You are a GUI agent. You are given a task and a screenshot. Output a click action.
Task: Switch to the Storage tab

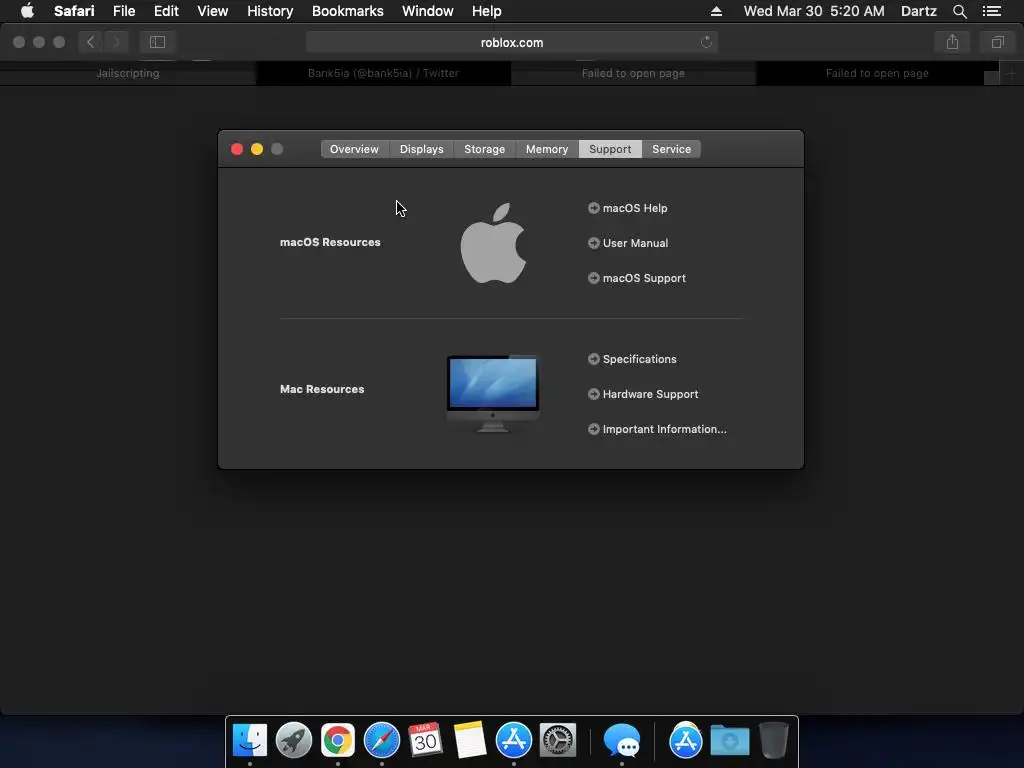485,149
